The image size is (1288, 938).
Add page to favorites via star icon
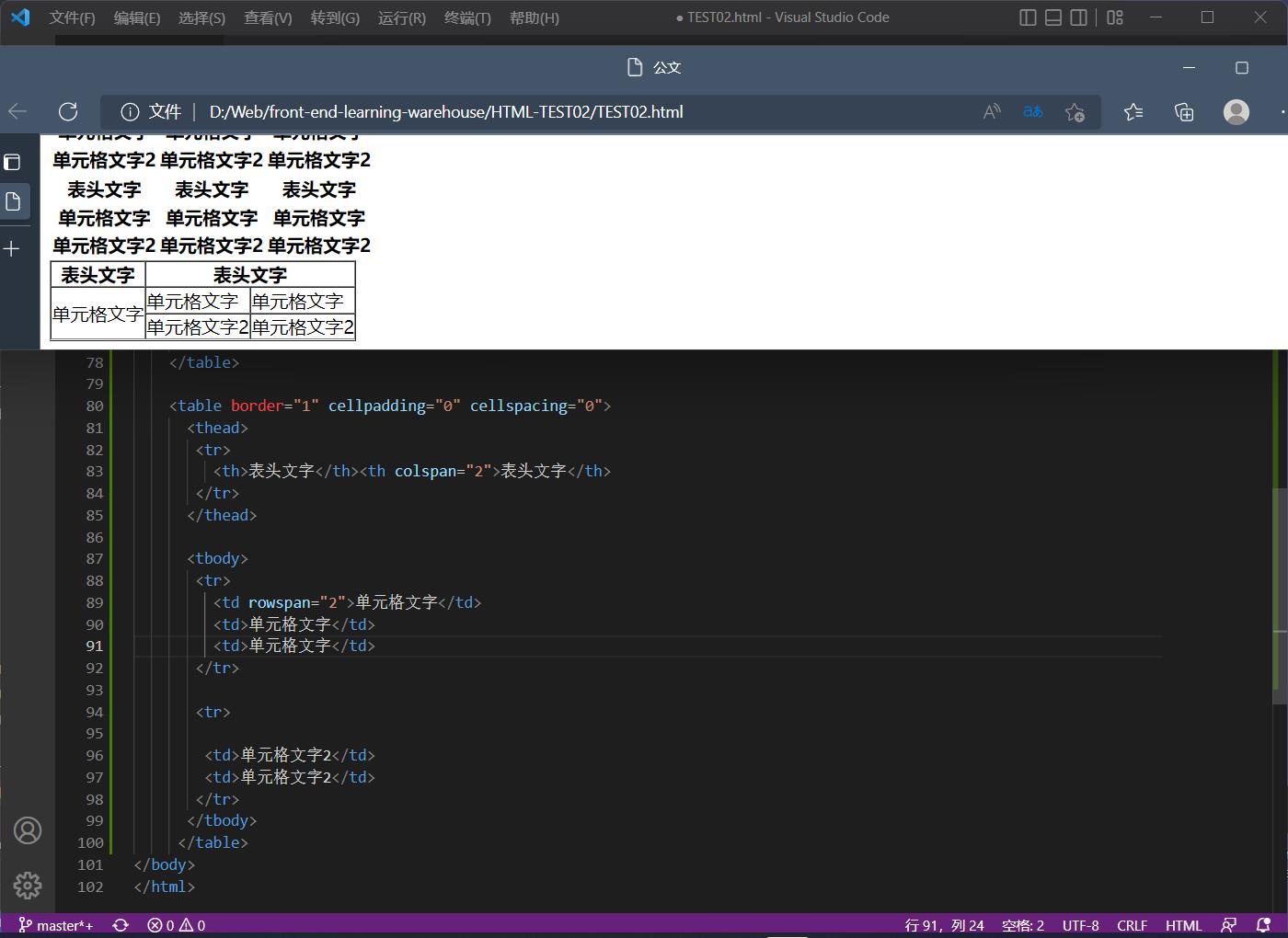[x=1075, y=111]
